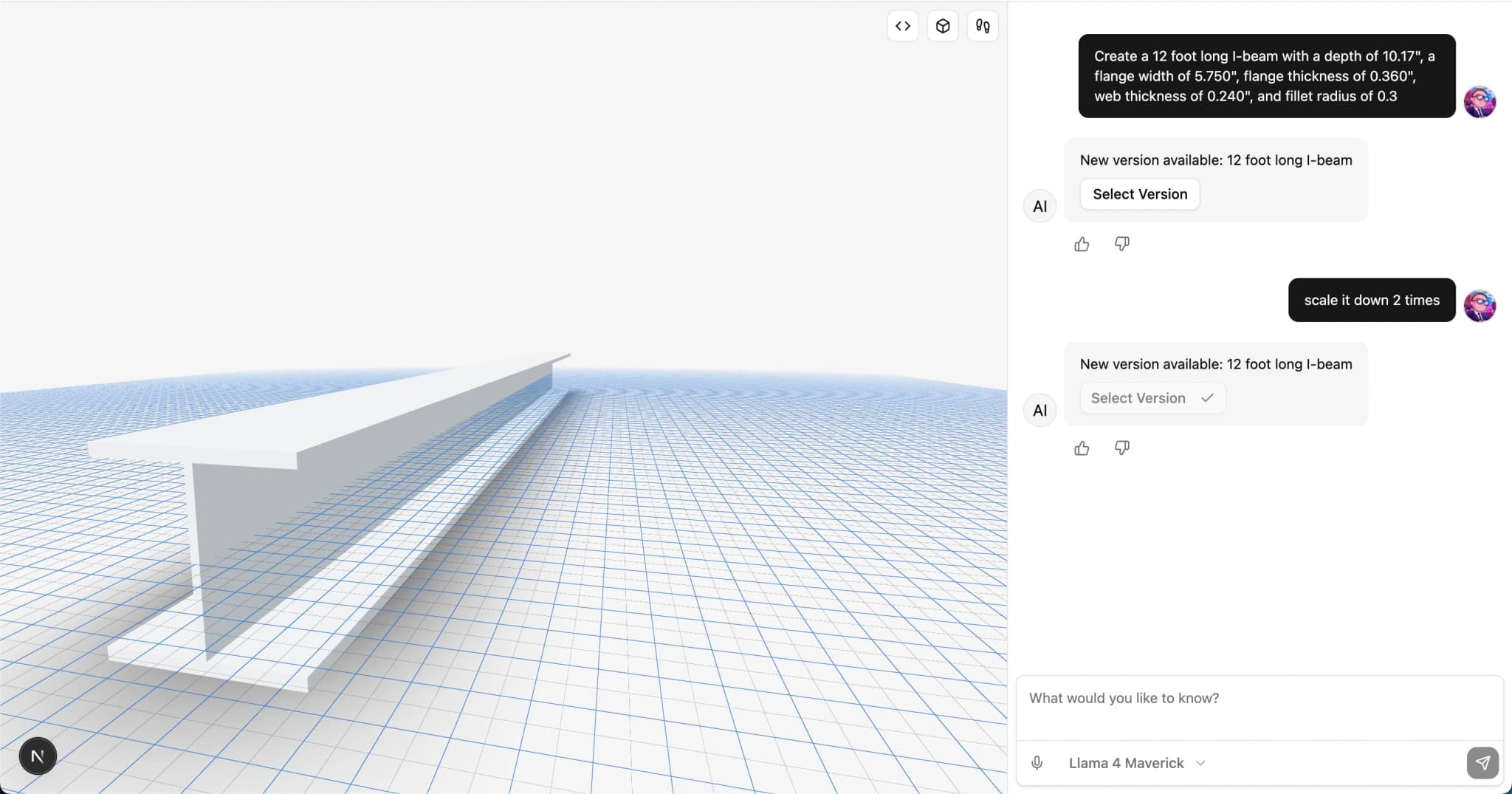This screenshot has width=1512, height=794.
Task: Click the chat input field
Action: coord(1255,697)
